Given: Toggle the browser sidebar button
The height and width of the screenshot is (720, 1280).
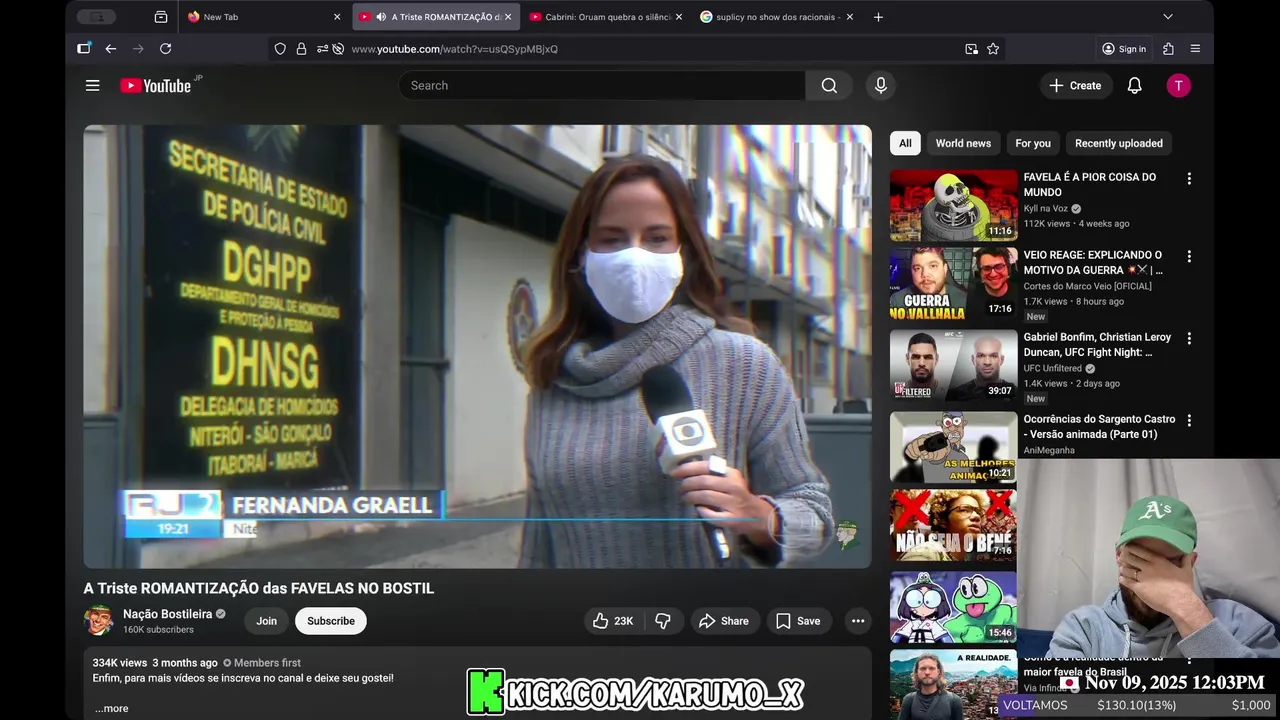Looking at the screenshot, I should tap(84, 49).
